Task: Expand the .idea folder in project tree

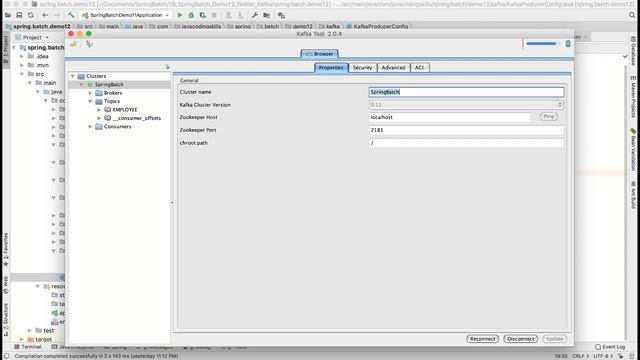Action: pos(22,56)
